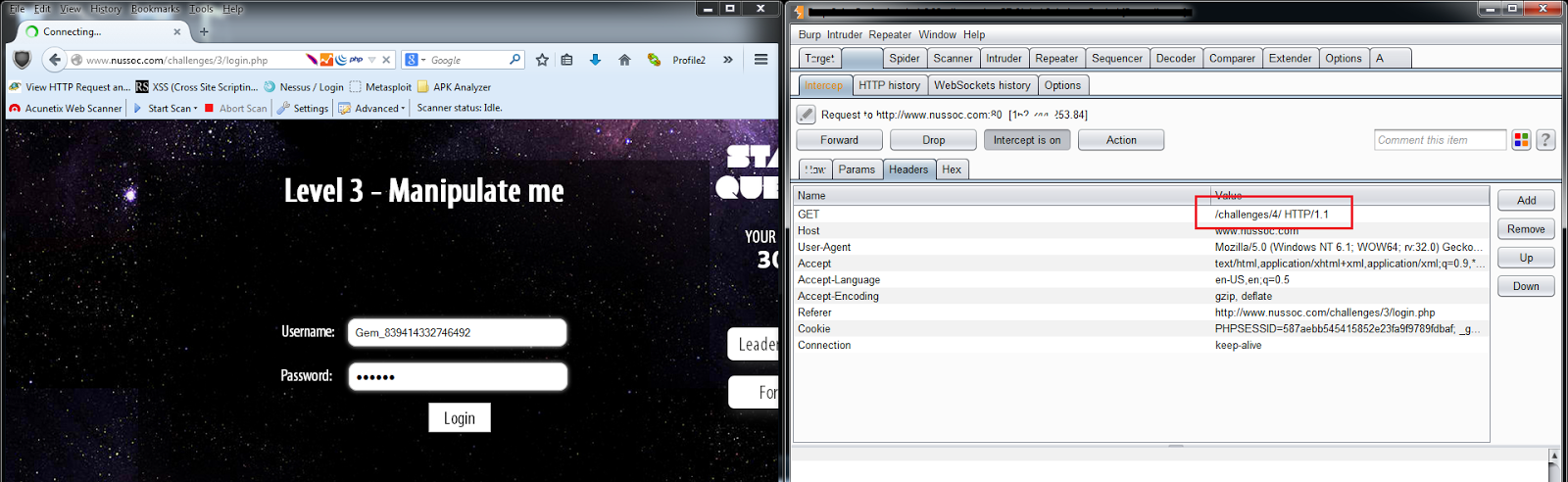Click the NoScript shield icon in Firefox
The height and width of the screenshot is (482, 1568).
click(23, 60)
